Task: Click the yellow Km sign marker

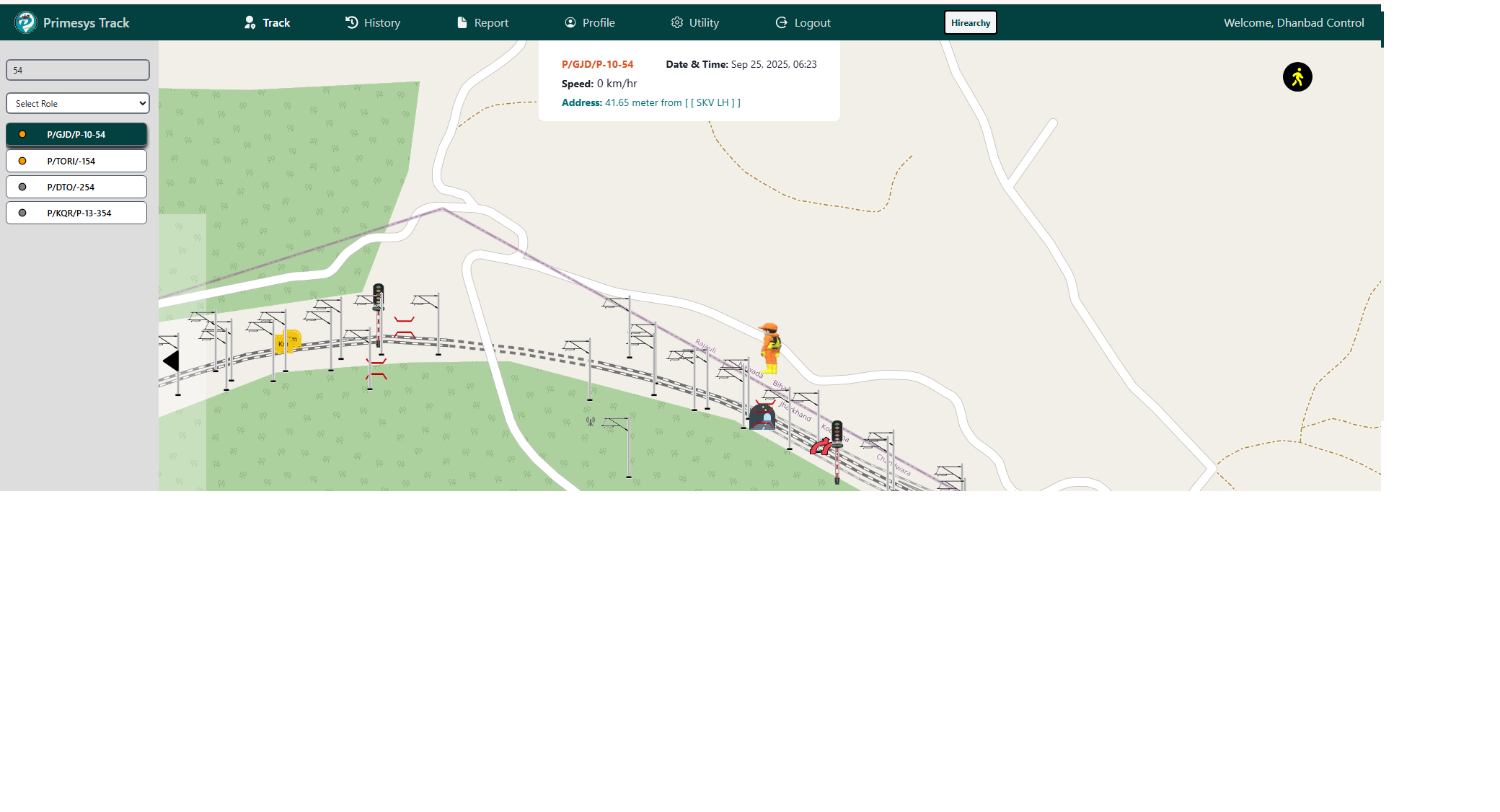Action: [x=288, y=340]
